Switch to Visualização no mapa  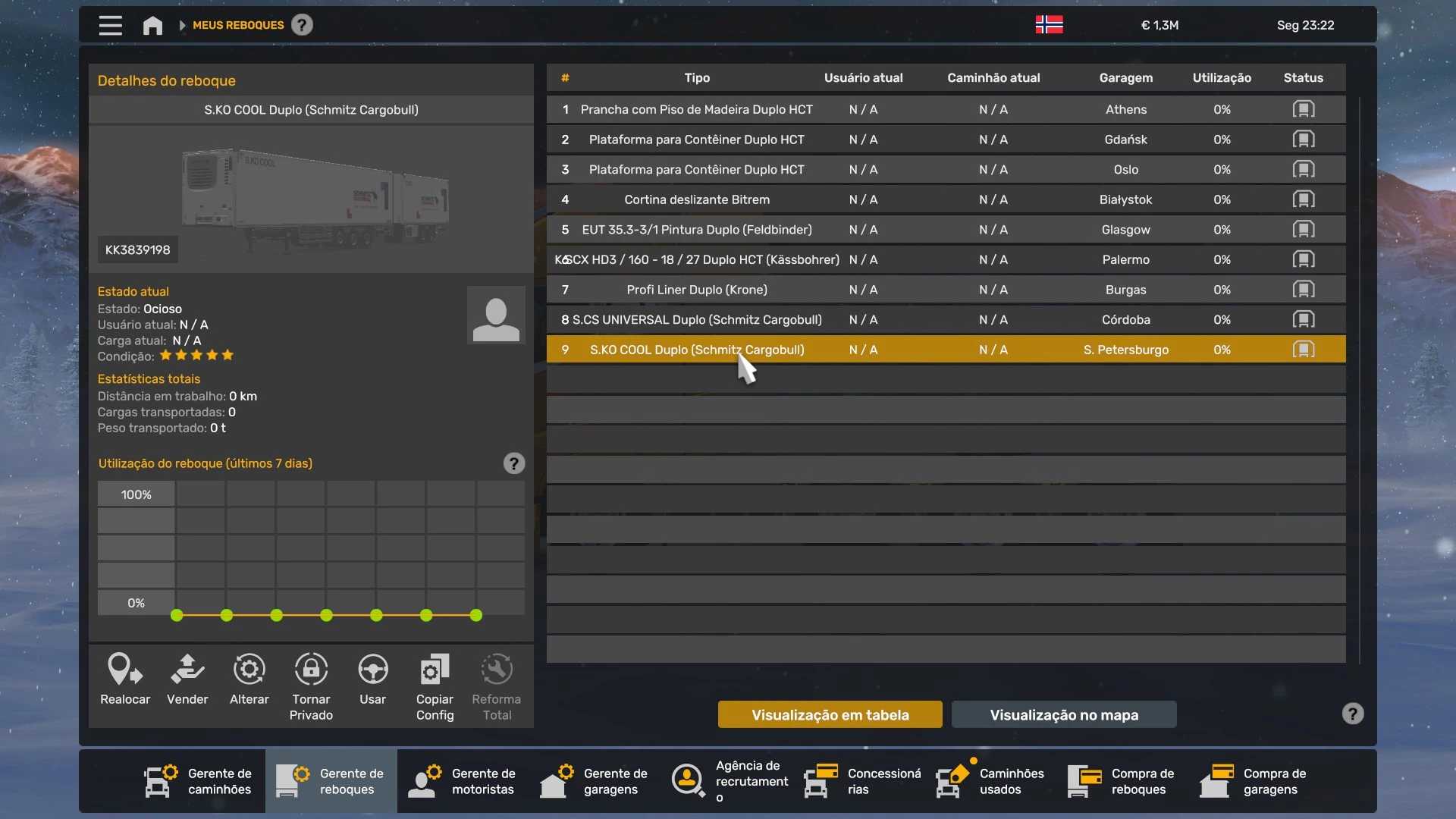(x=1063, y=714)
